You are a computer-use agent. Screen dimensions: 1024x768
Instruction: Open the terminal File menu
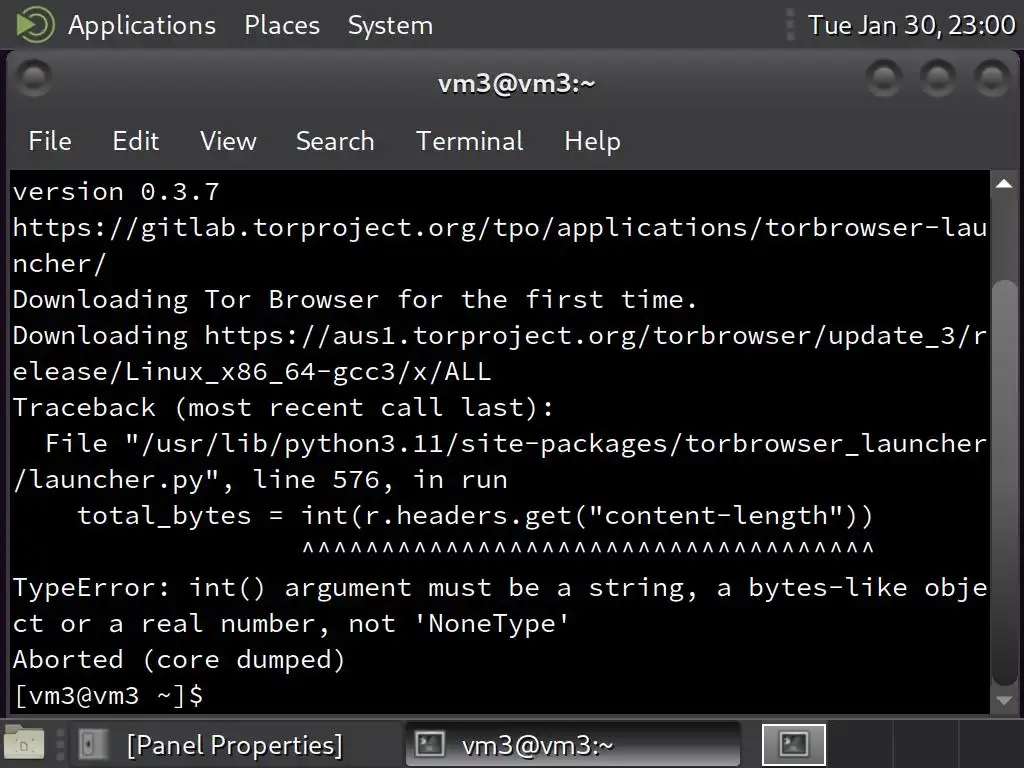tap(50, 141)
